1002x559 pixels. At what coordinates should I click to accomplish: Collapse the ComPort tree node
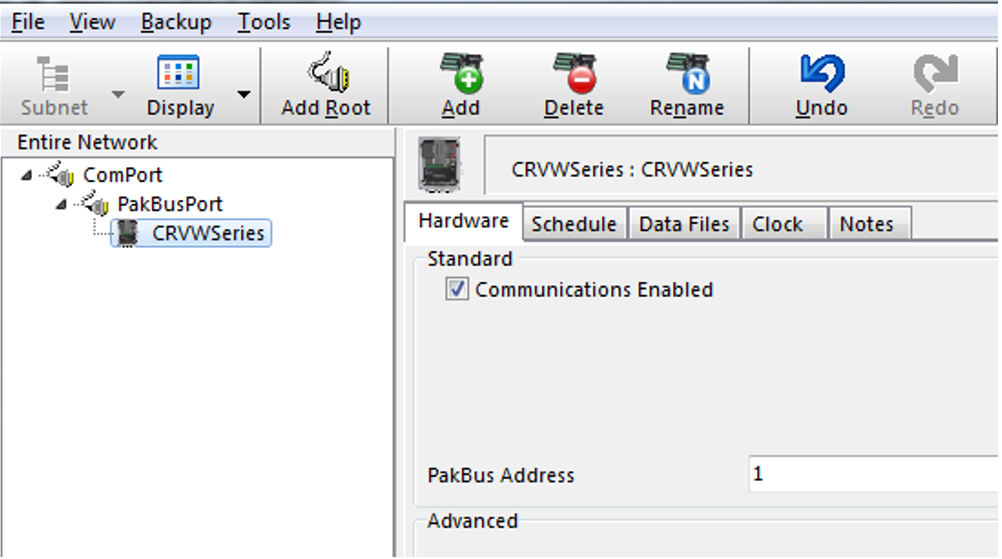click(x=25, y=175)
